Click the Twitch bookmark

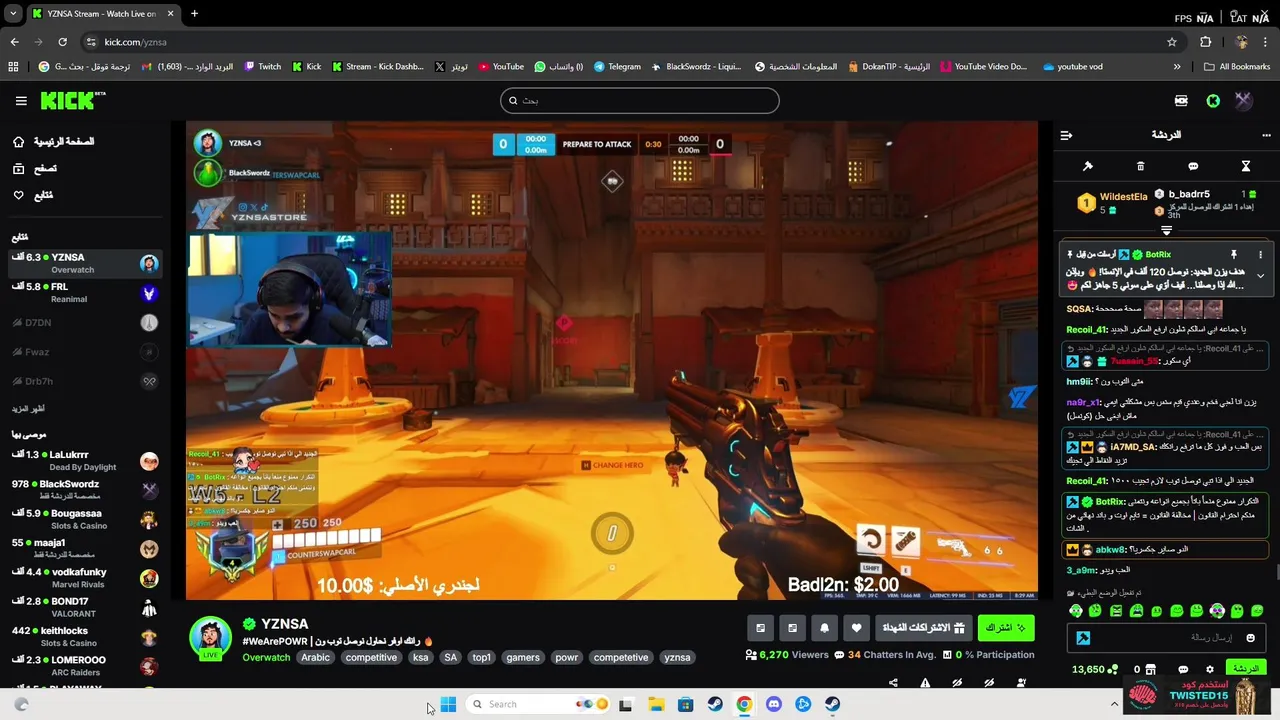tap(263, 67)
